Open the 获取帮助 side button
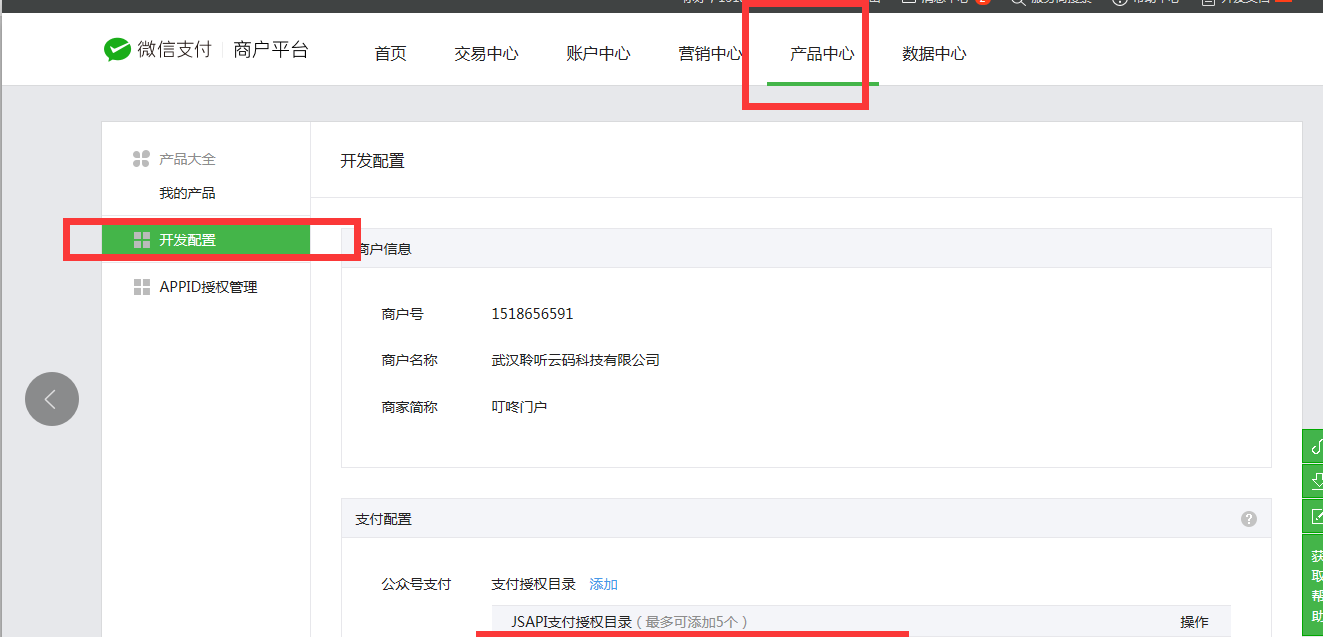 tap(1315, 587)
